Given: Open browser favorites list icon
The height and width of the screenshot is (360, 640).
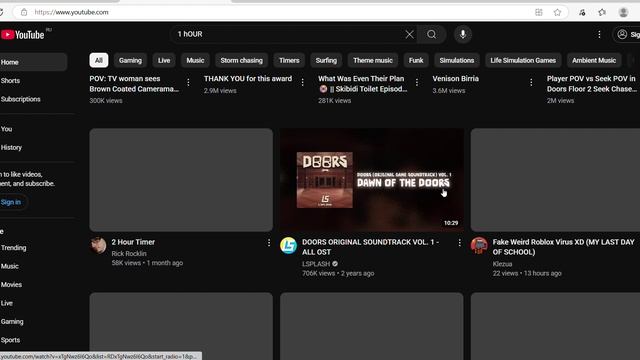Looking at the screenshot, I should coord(602,12).
